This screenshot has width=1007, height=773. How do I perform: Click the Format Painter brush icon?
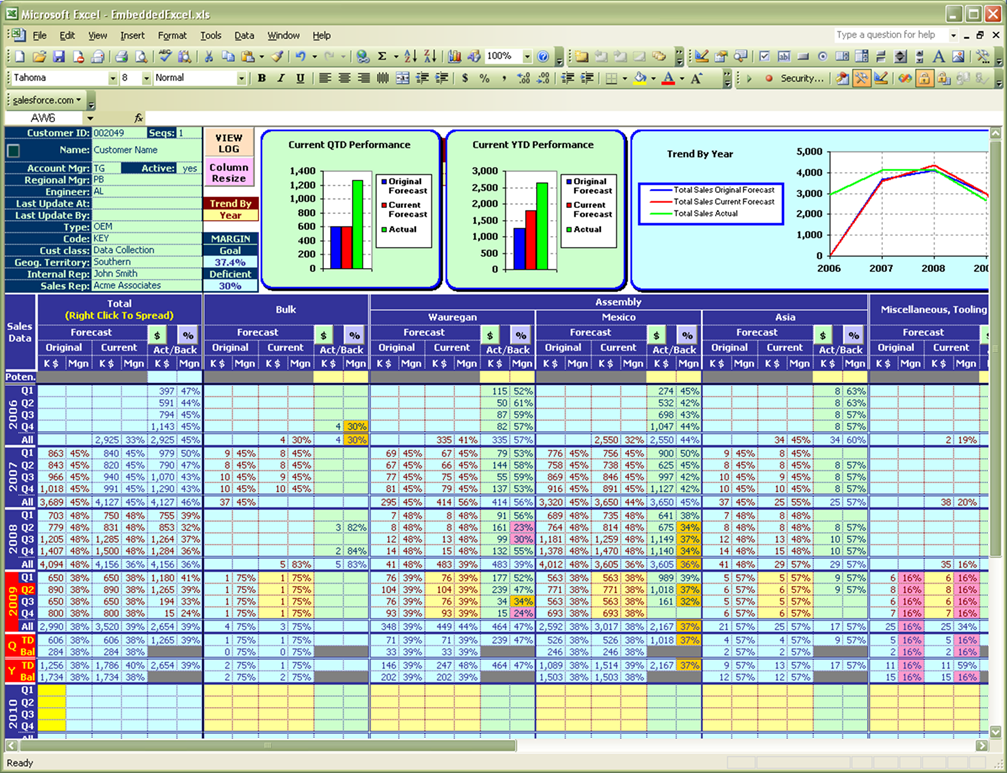point(277,56)
